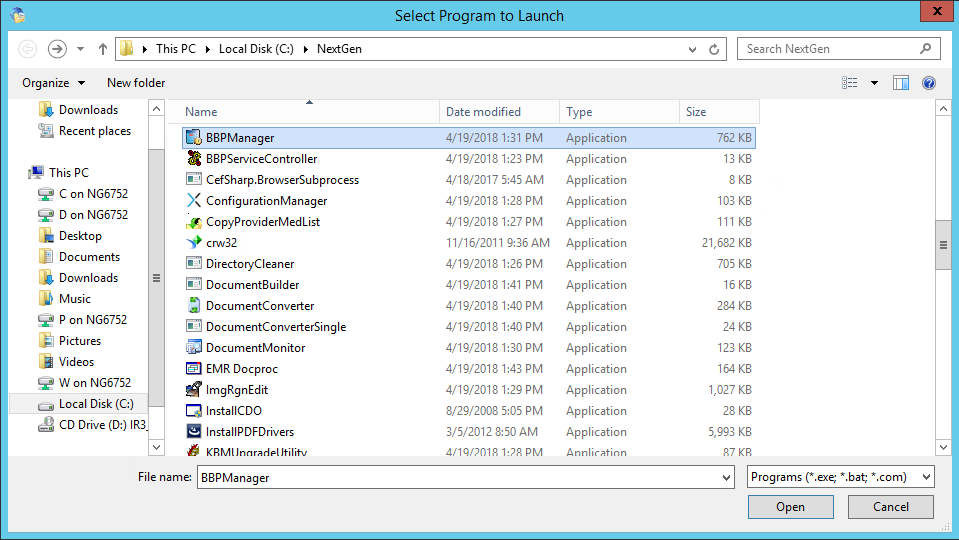This screenshot has width=959, height=540.
Task: Click the navigation pane scrollbar thumb
Action: (x=157, y=278)
